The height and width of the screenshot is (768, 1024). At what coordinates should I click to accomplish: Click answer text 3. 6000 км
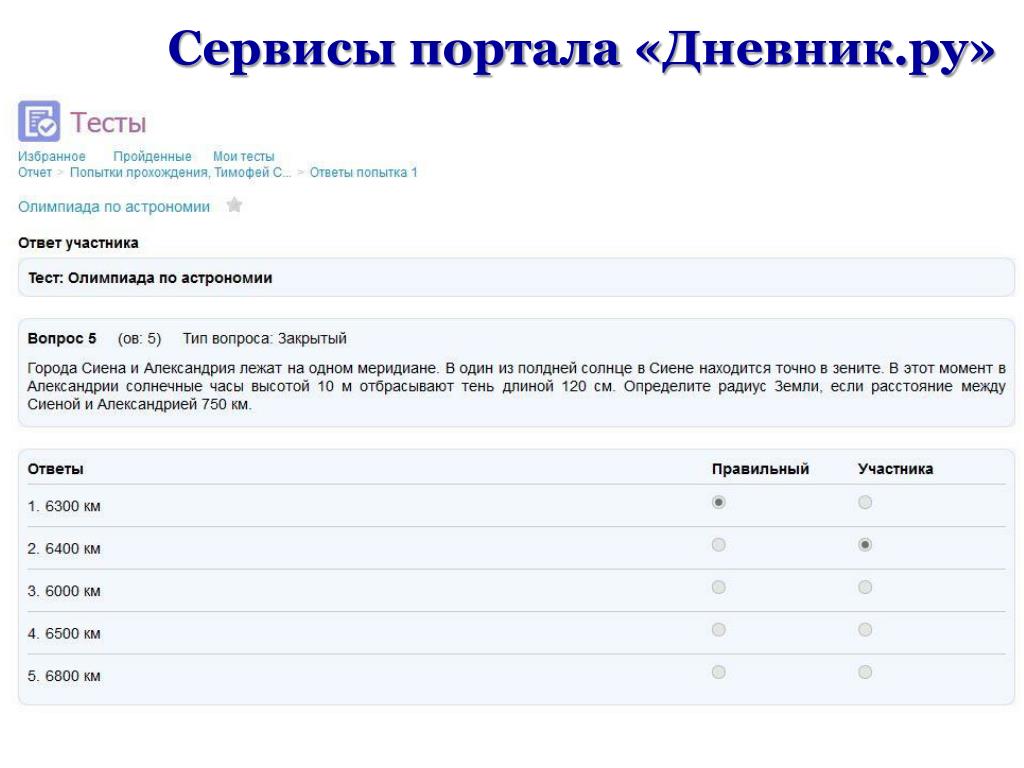tap(64, 591)
